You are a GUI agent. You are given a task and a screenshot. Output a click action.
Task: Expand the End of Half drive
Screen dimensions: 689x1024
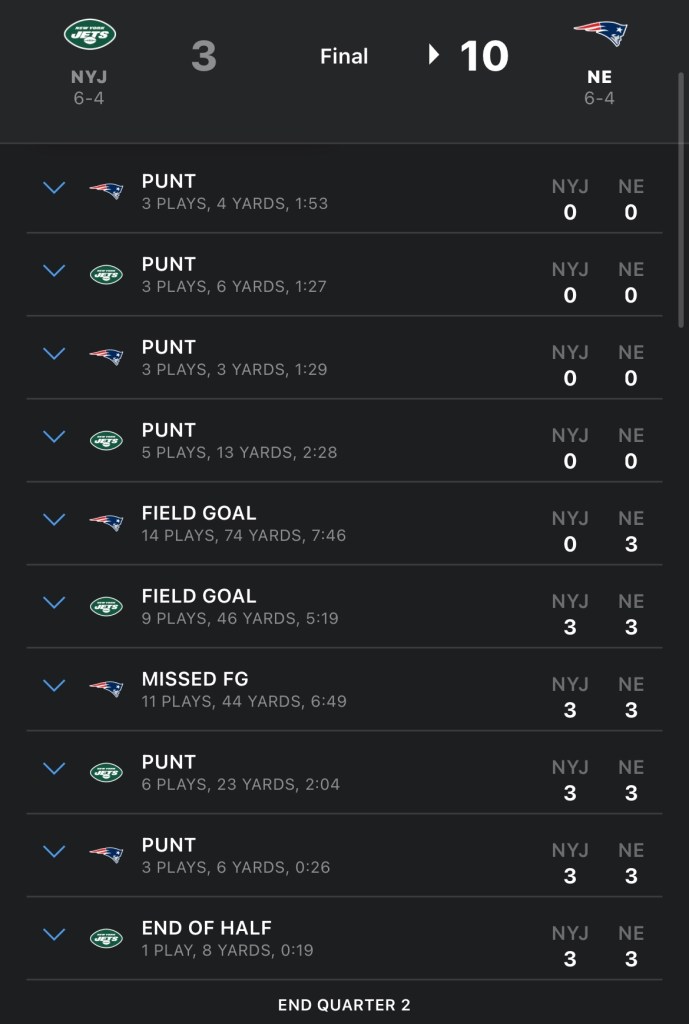click(x=54, y=935)
